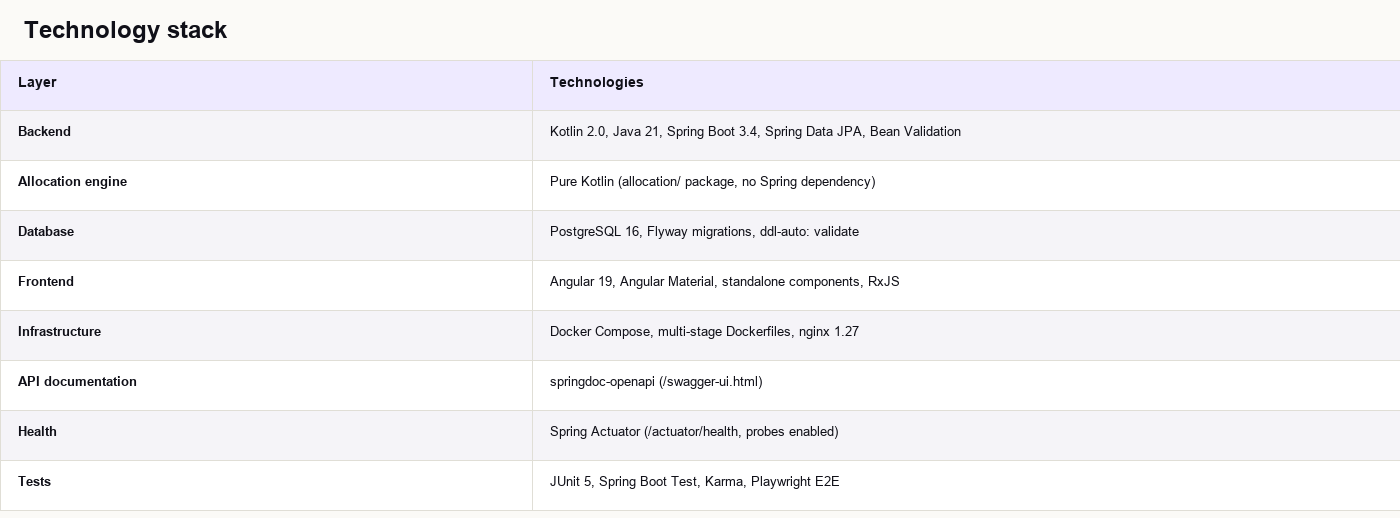
Task: Click the Pure Kotlin allocation package cell
Action: 966,185
